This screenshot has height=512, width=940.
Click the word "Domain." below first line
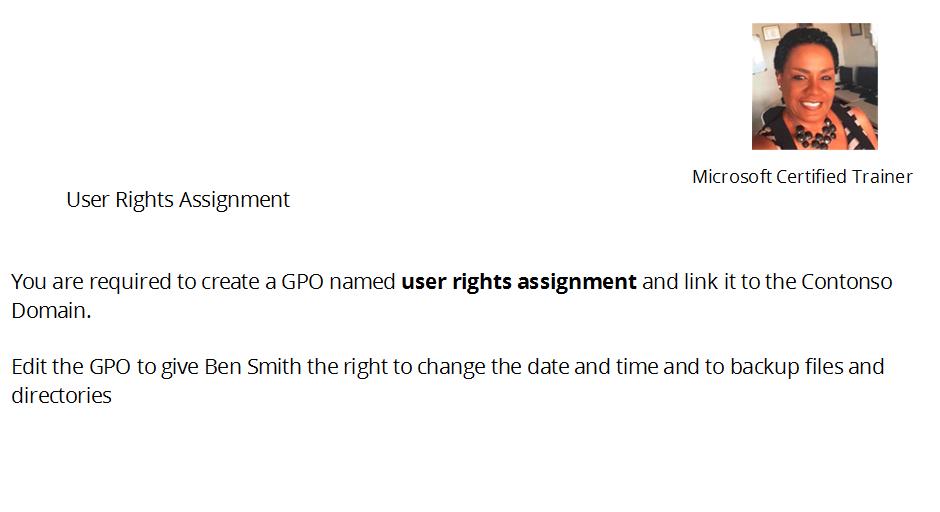point(51,311)
